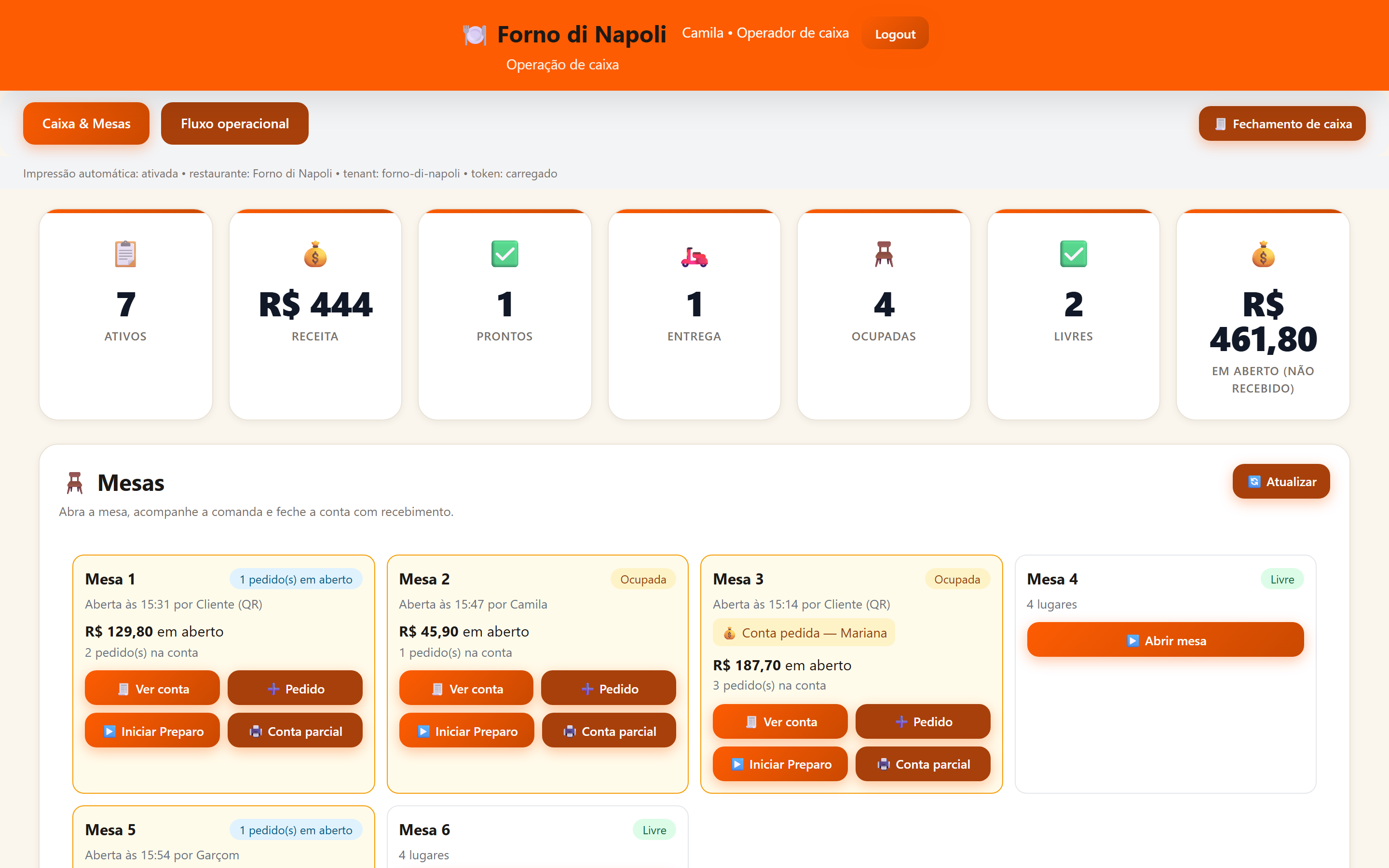Add a Pedido to Mesa 2
Screen dimensions: 1389x868
coord(608,688)
